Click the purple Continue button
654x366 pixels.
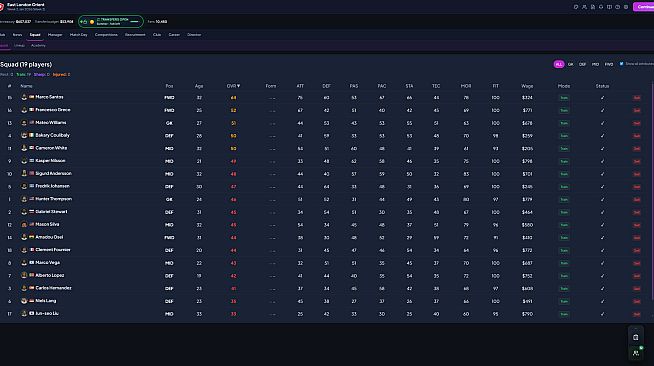tap(644, 7)
